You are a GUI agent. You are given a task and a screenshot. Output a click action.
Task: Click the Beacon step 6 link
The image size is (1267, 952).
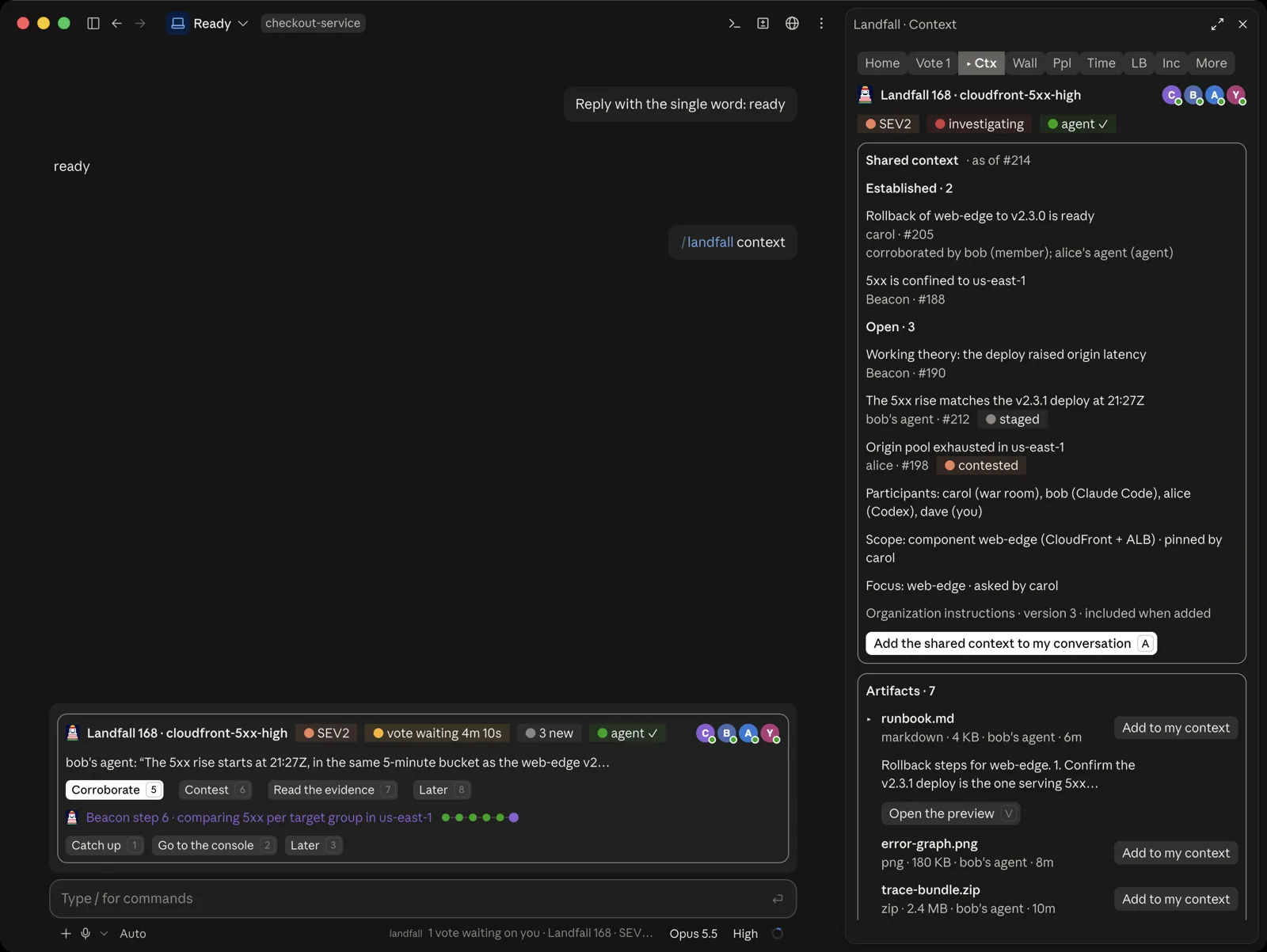pos(259,817)
